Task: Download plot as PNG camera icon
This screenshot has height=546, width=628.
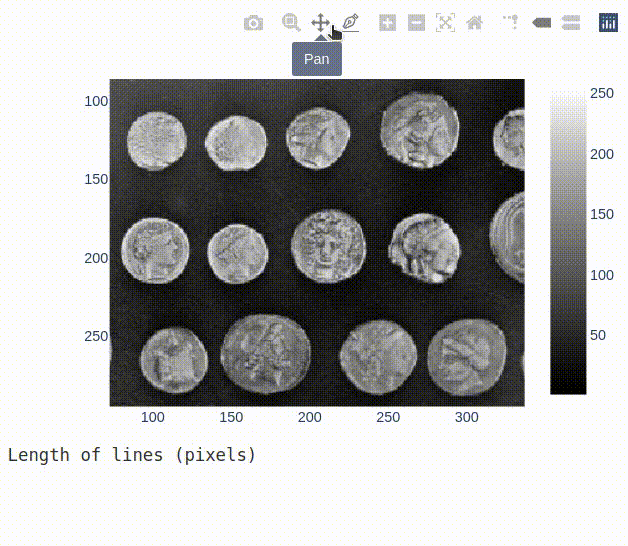Action: [254, 23]
